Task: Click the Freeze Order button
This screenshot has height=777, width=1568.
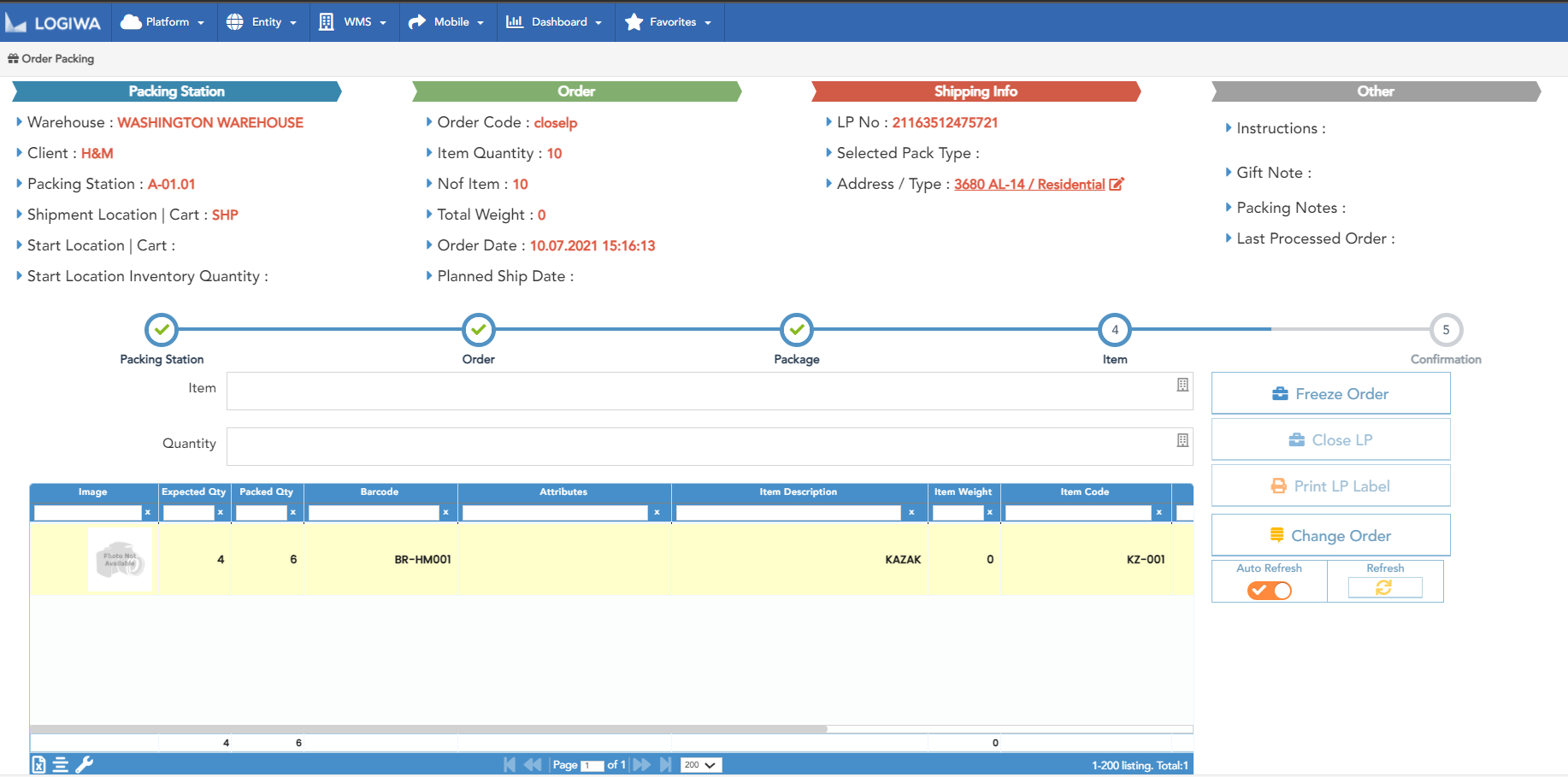Action: coord(1330,393)
